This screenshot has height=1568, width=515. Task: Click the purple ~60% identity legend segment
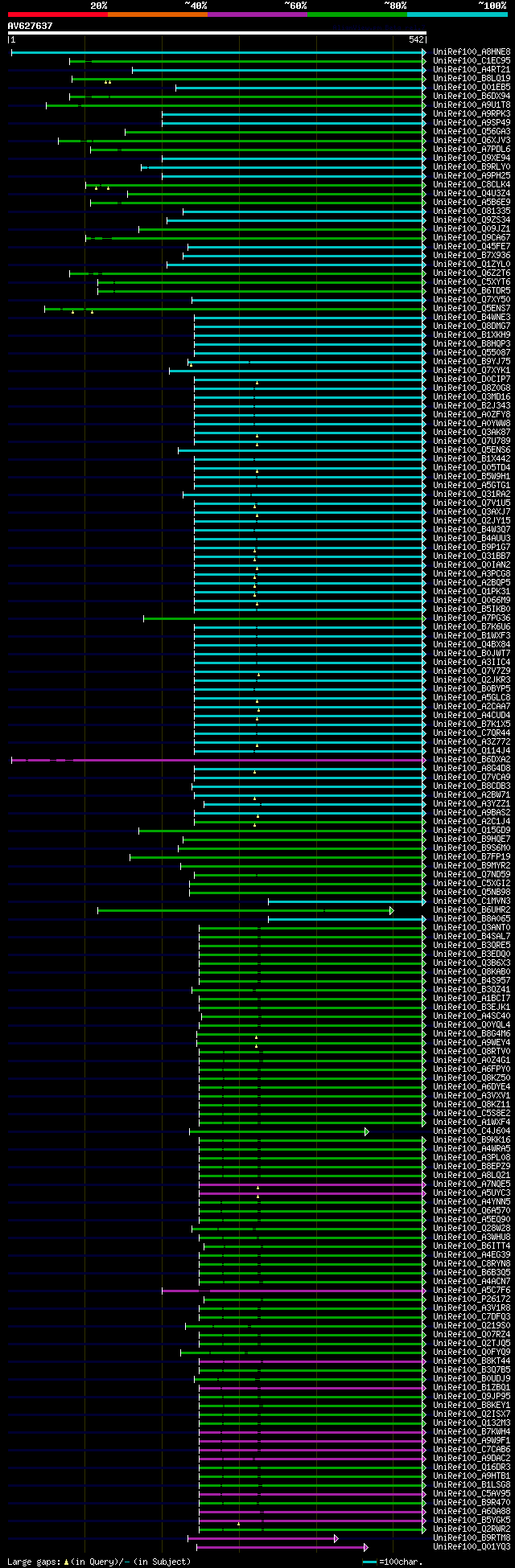[x=257, y=14]
